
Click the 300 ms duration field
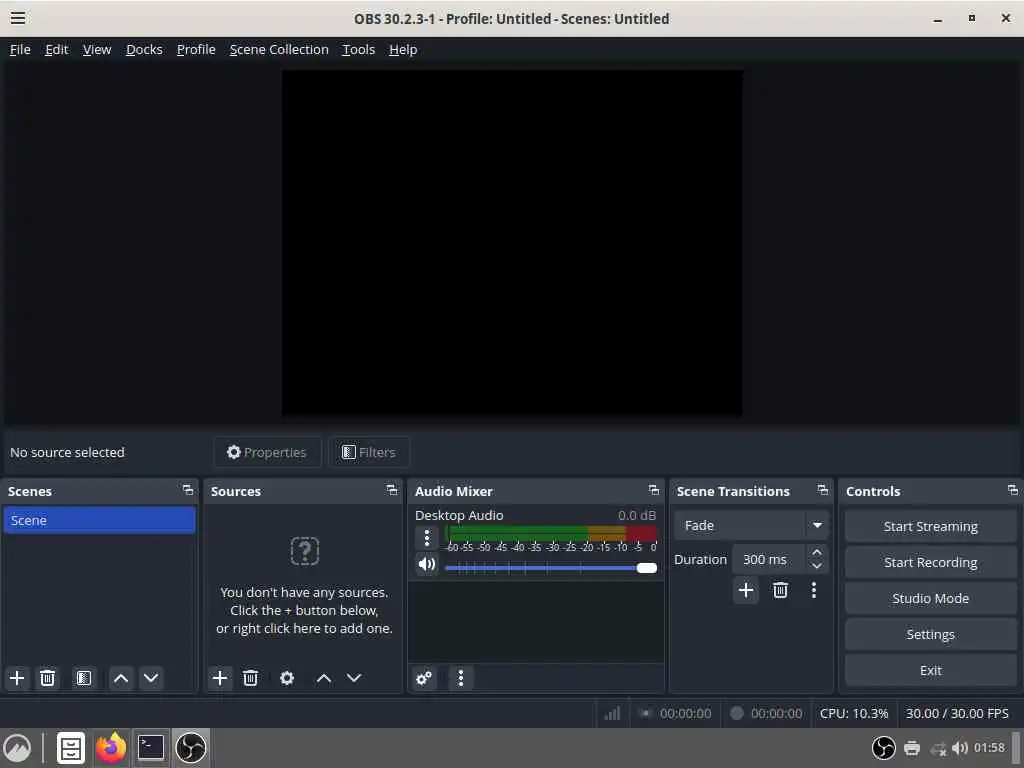tap(769, 560)
